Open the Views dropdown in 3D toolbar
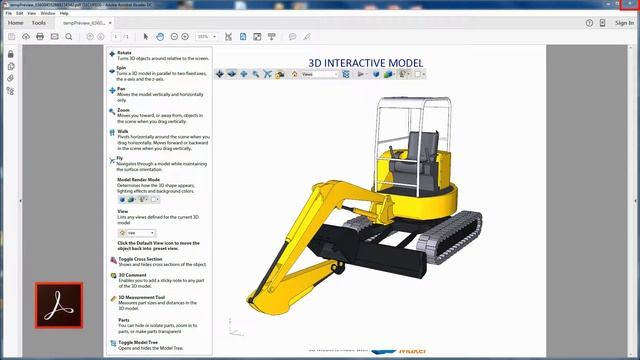This screenshot has height=360, width=640. [320, 74]
